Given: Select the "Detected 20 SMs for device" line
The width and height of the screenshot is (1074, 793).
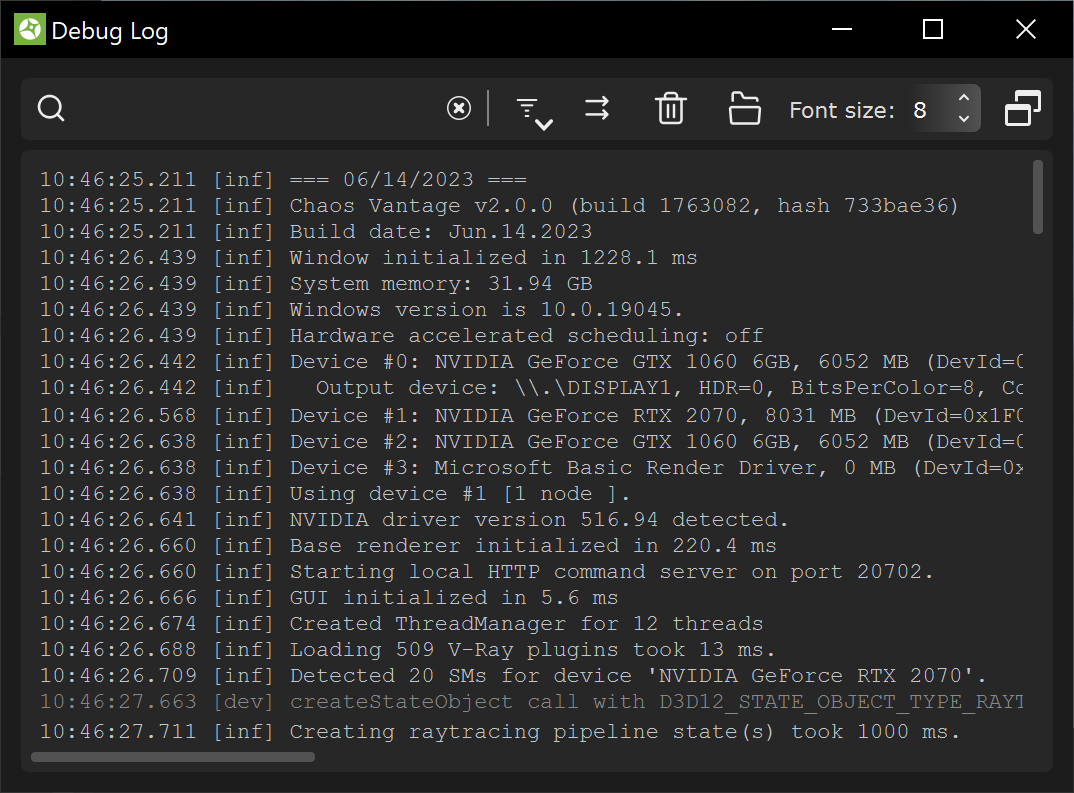Looking at the screenshot, I should click(x=513, y=676).
